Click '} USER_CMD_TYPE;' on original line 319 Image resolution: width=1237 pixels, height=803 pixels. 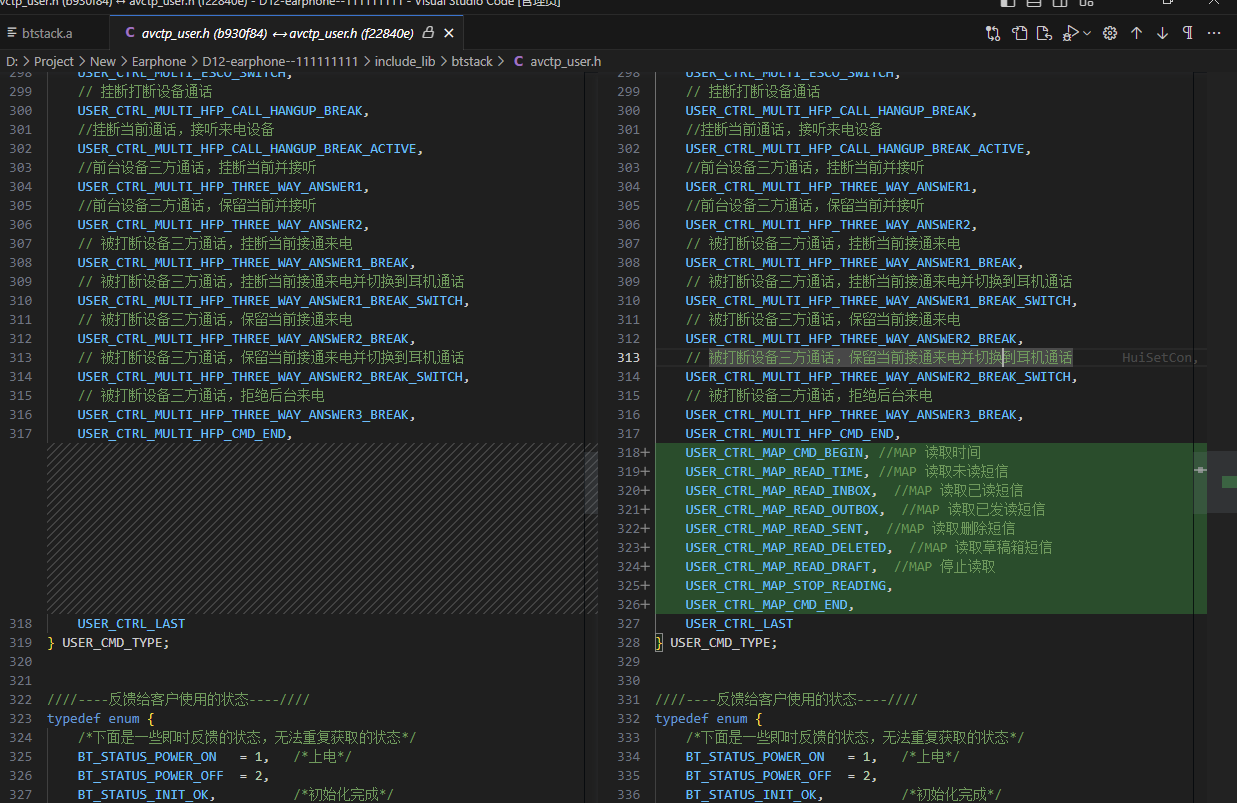point(108,642)
